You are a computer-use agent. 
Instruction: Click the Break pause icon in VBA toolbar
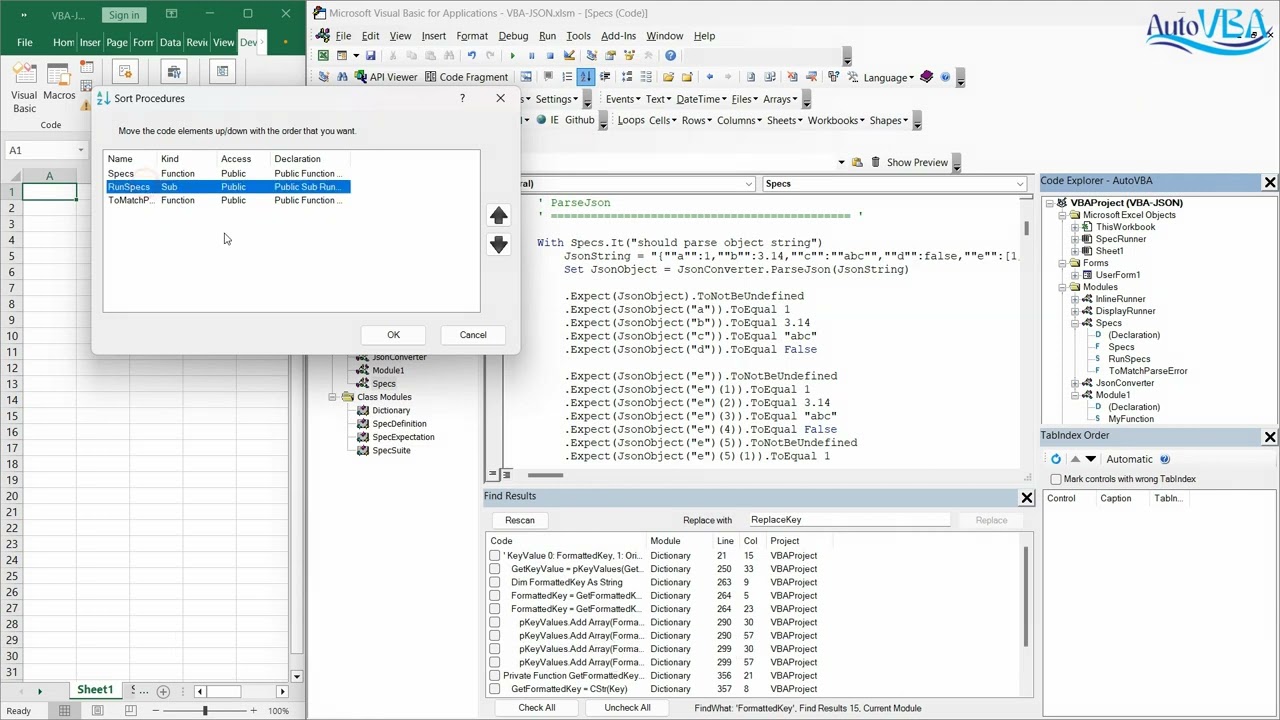(531, 55)
